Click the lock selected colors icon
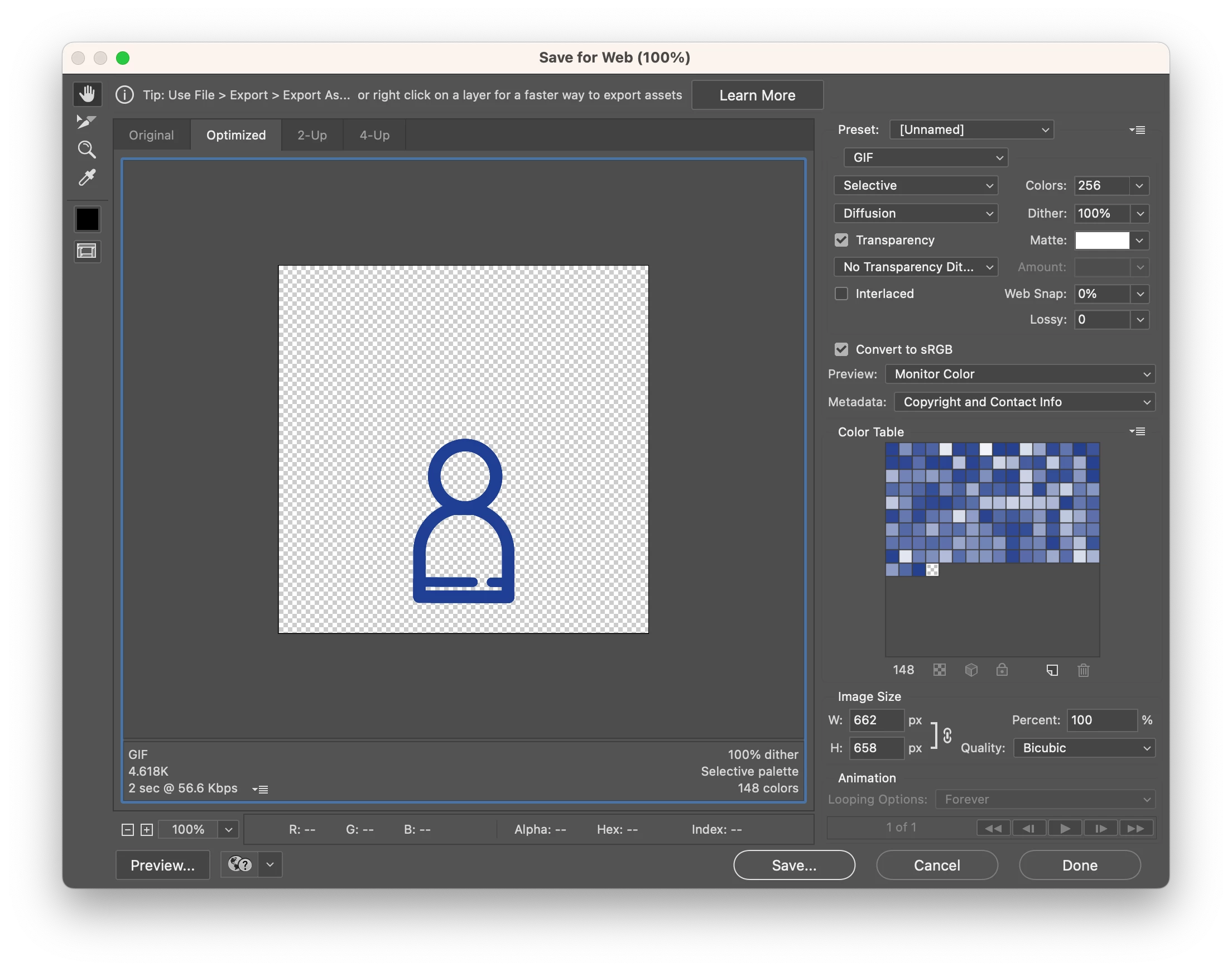 click(1002, 670)
